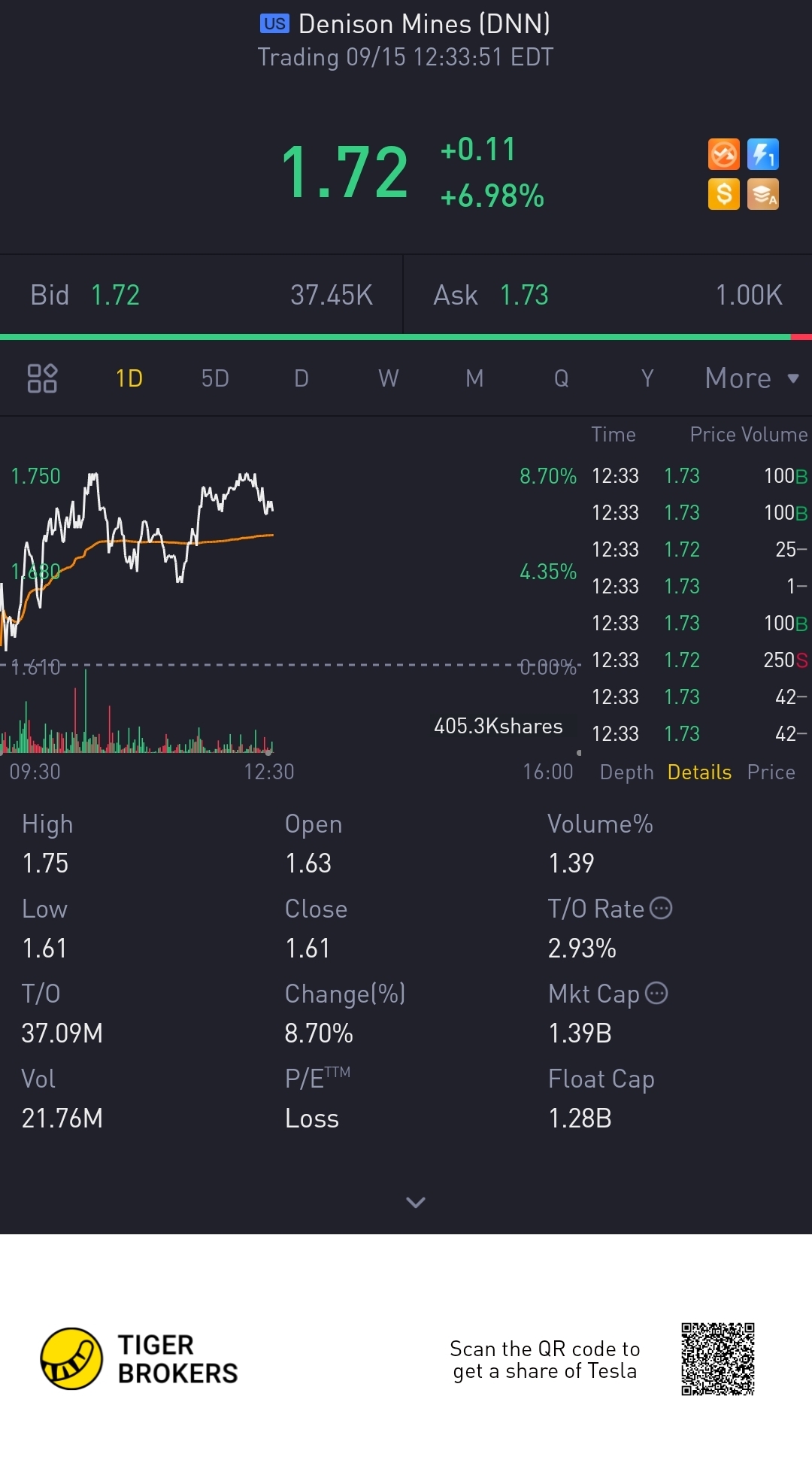Image resolution: width=812 pixels, height=1484 pixels.
Task: Switch chart to 5D timeframe
Action: point(215,378)
